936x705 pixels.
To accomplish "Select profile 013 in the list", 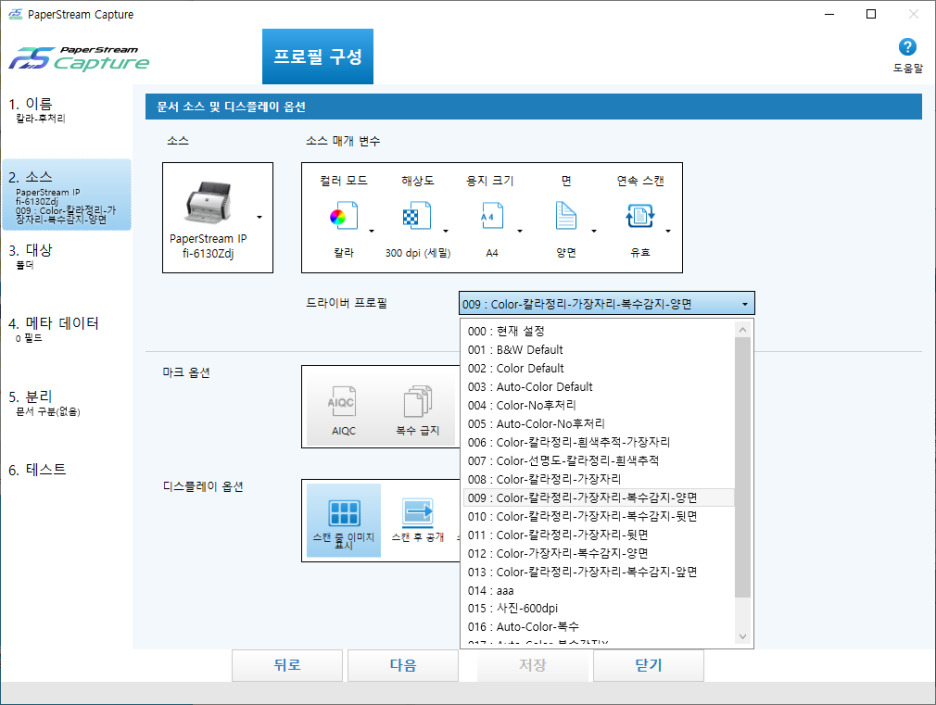I will coord(598,572).
